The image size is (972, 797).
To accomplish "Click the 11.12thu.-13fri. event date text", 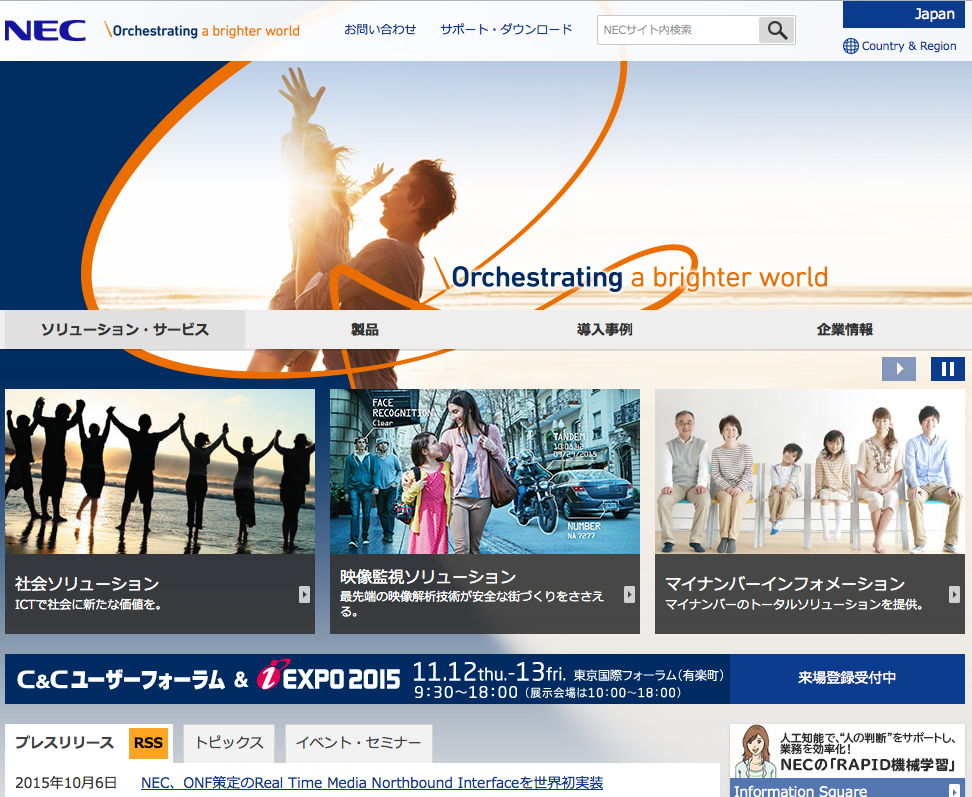I will (x=489, y=672).
